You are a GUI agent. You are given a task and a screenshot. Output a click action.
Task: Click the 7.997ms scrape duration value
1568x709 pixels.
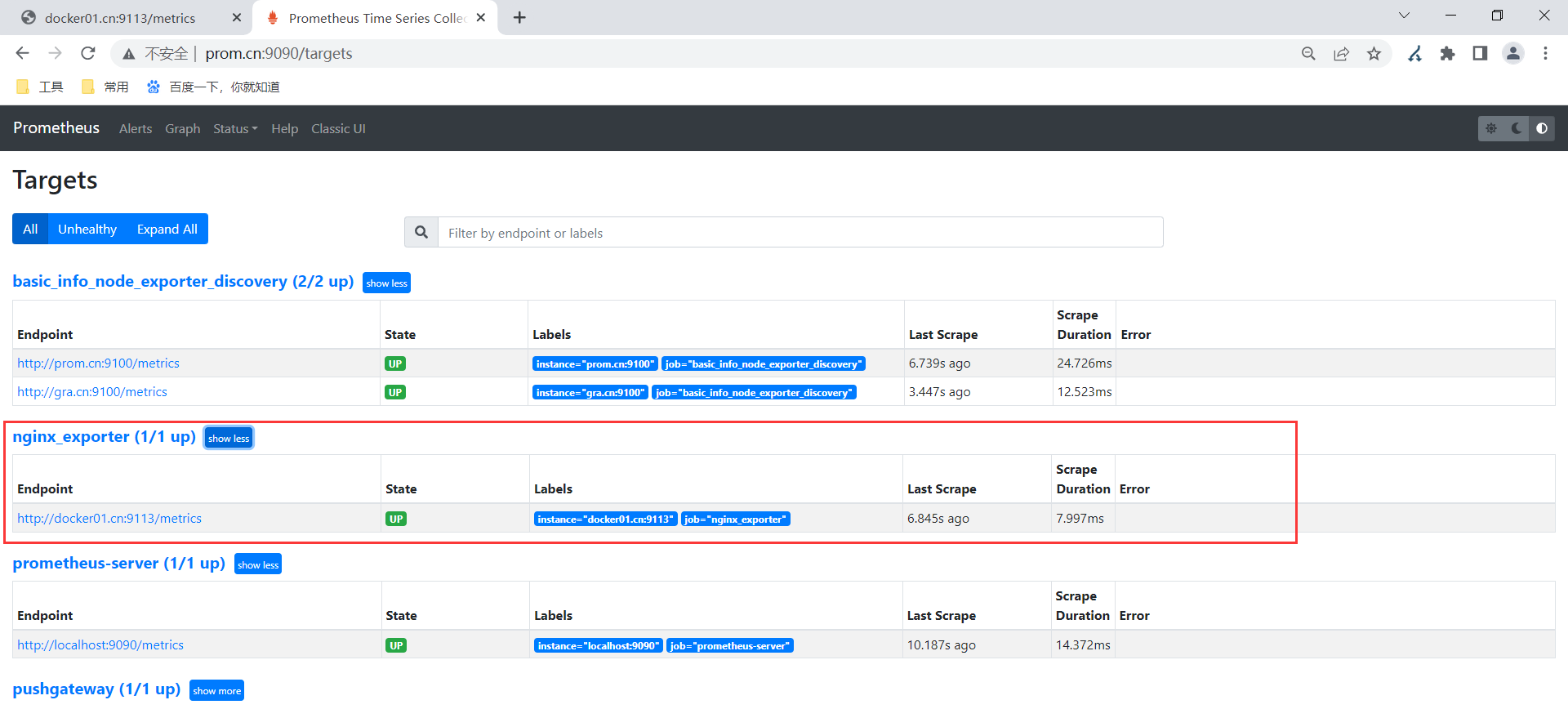pyautogui.click(x=1080, y=519)
